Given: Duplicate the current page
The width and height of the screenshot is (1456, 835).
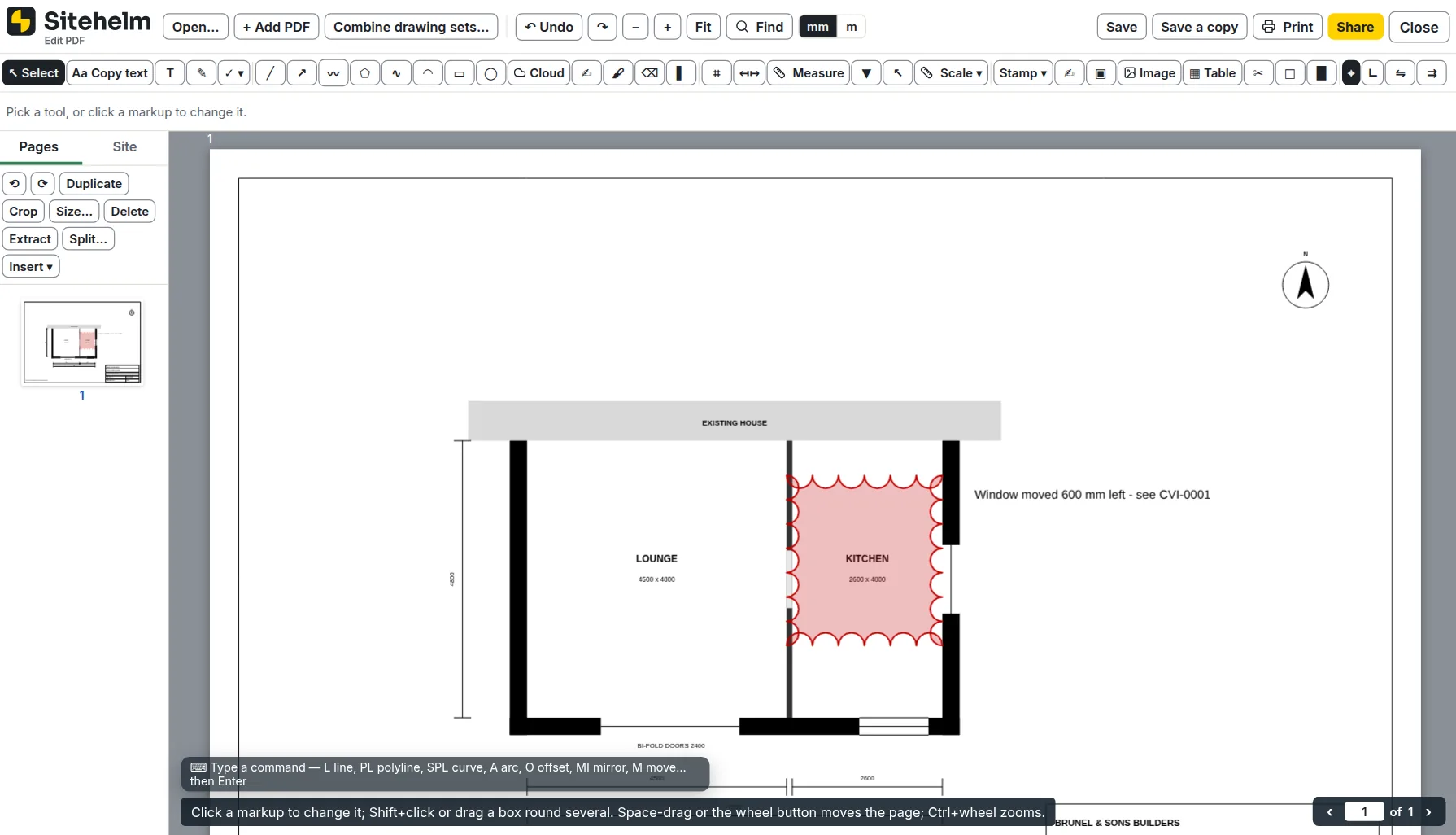Looking at the screenshot, I should click(94, 184).
